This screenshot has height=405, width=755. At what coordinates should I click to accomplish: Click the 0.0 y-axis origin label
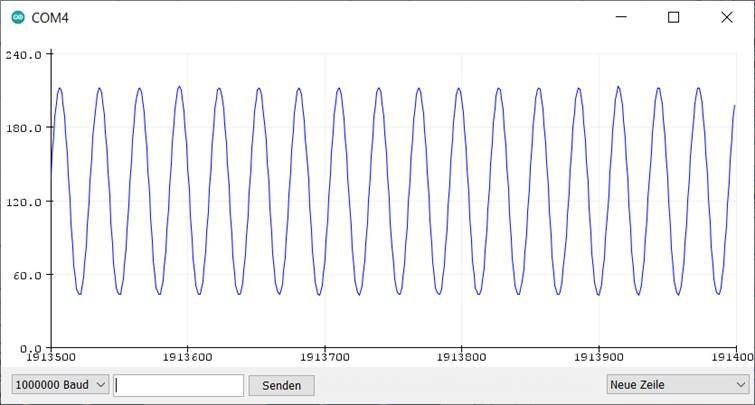(x=30, y=348)
